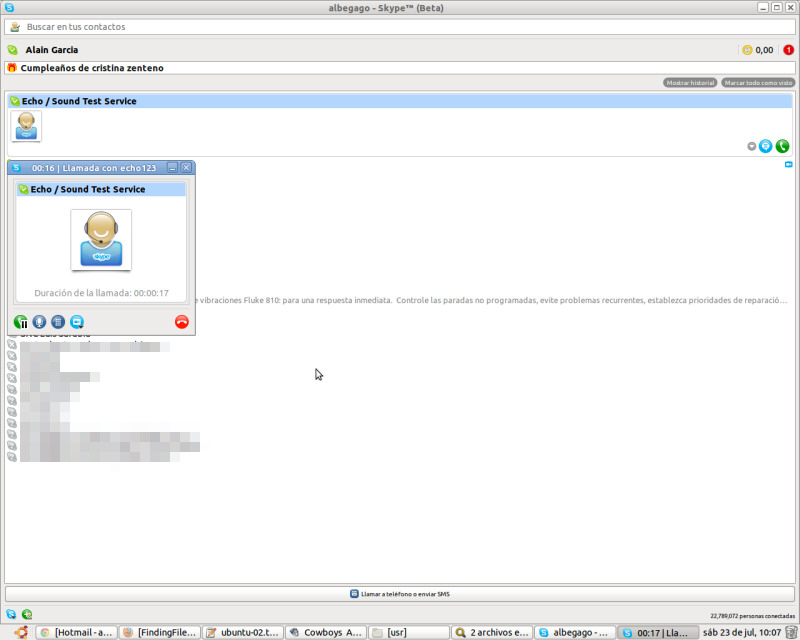Screen dimensions: 800x640
Task: Click the Alain Garcia profile name
Action: coord(52,50)
